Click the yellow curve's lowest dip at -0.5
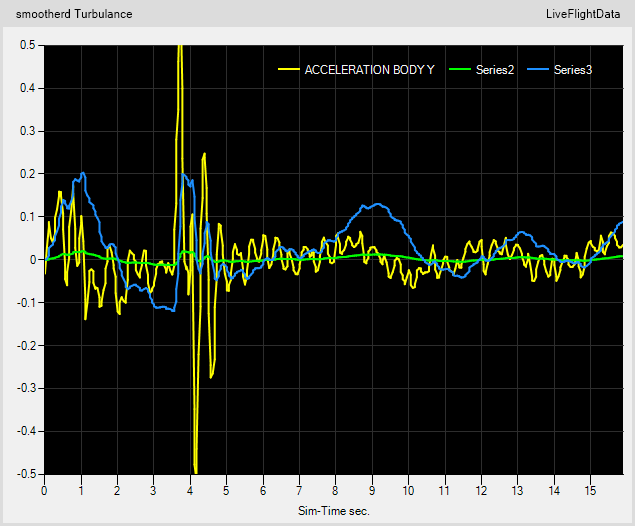 pyautogui.click(x=196, y=470)
